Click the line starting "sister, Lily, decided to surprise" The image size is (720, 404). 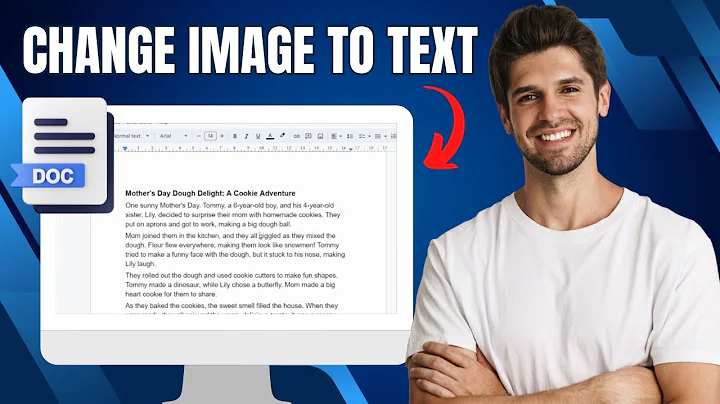[x=233, y=214]
